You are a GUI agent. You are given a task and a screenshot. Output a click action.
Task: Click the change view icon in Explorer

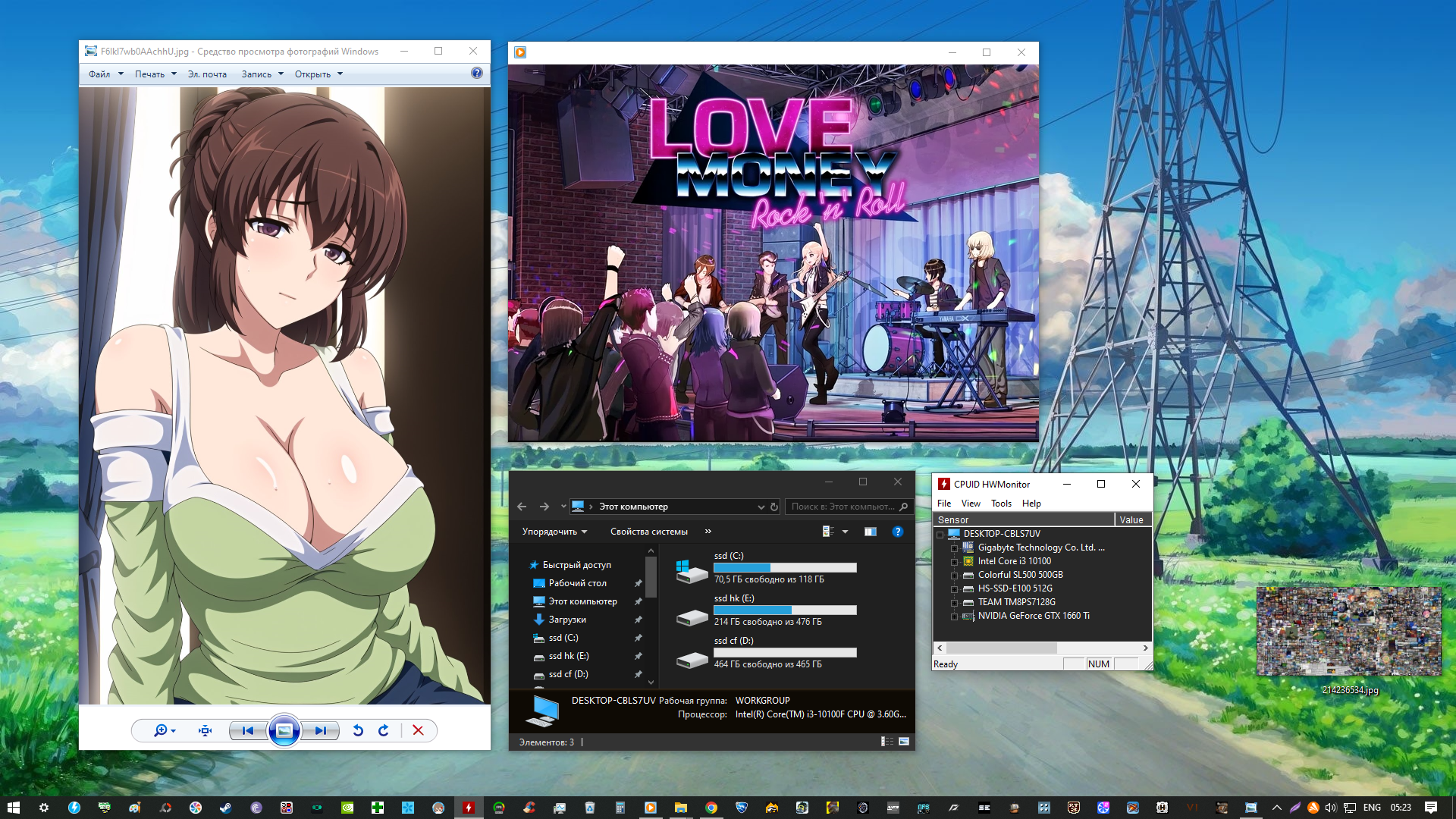(x=828, y=532)
